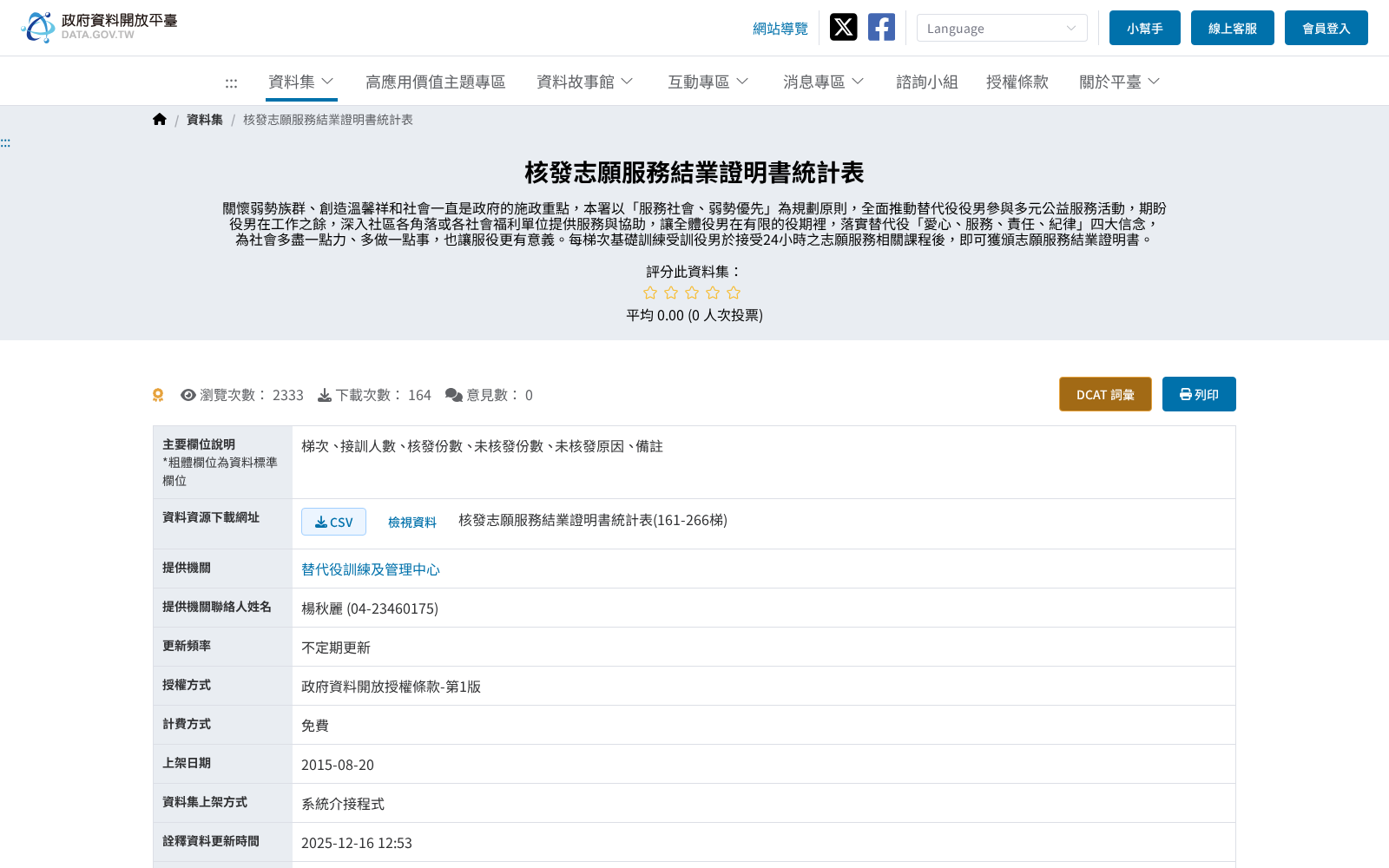The image size is (1389, 868).
Task: Click the eye icon next to 瀏覽次數
Action: tap(188, 395)
